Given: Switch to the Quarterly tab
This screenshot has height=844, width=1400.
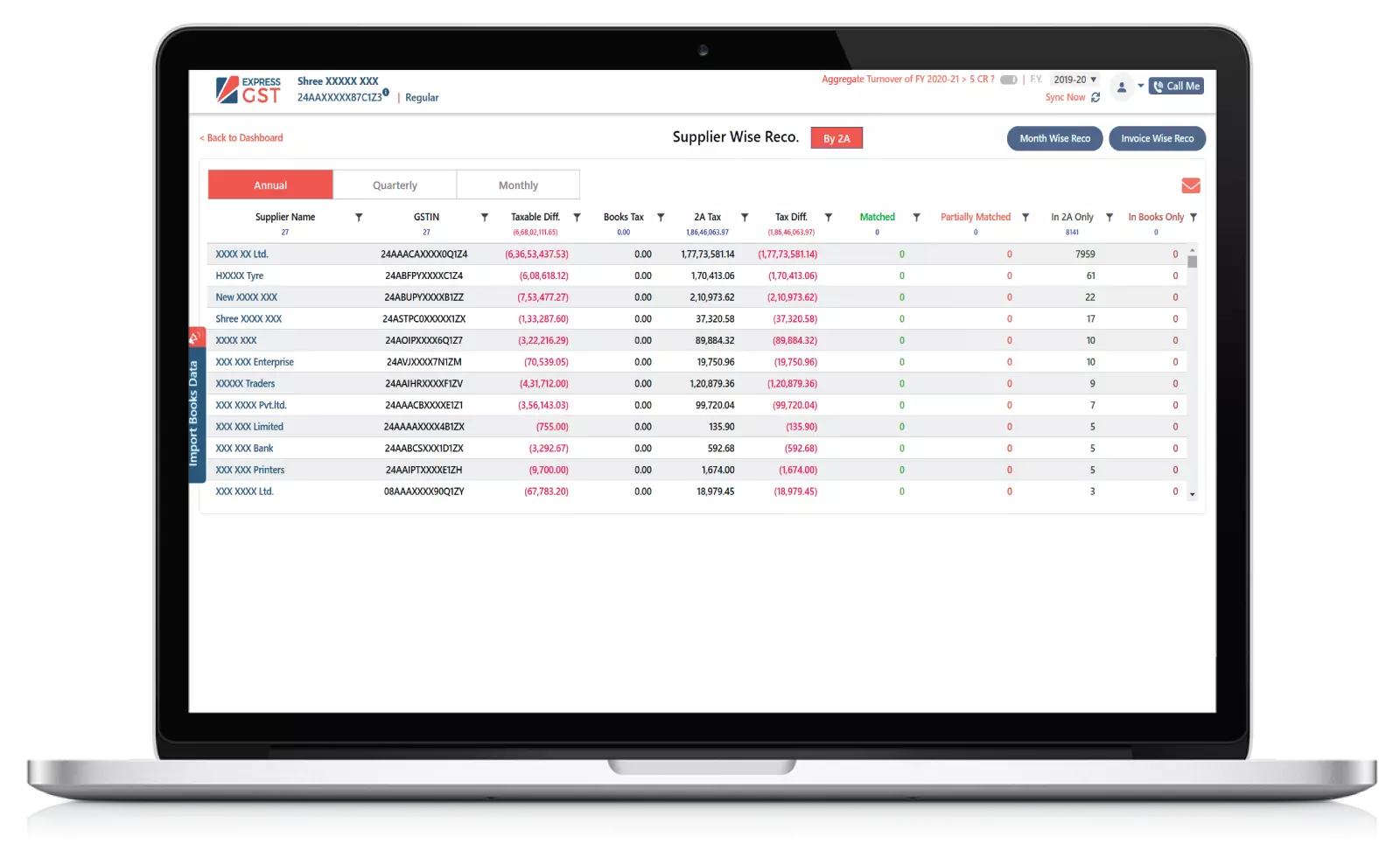Looking at the screenshot, I should click(x=395, y=185).
